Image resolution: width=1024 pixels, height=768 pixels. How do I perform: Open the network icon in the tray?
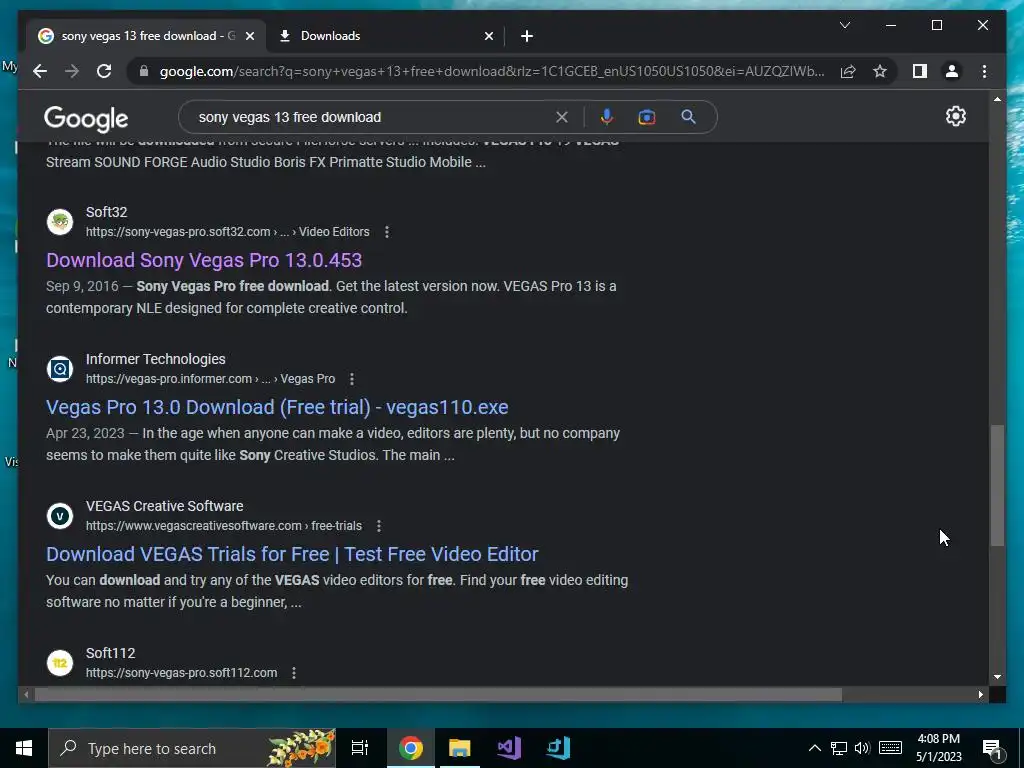[839, 748]
